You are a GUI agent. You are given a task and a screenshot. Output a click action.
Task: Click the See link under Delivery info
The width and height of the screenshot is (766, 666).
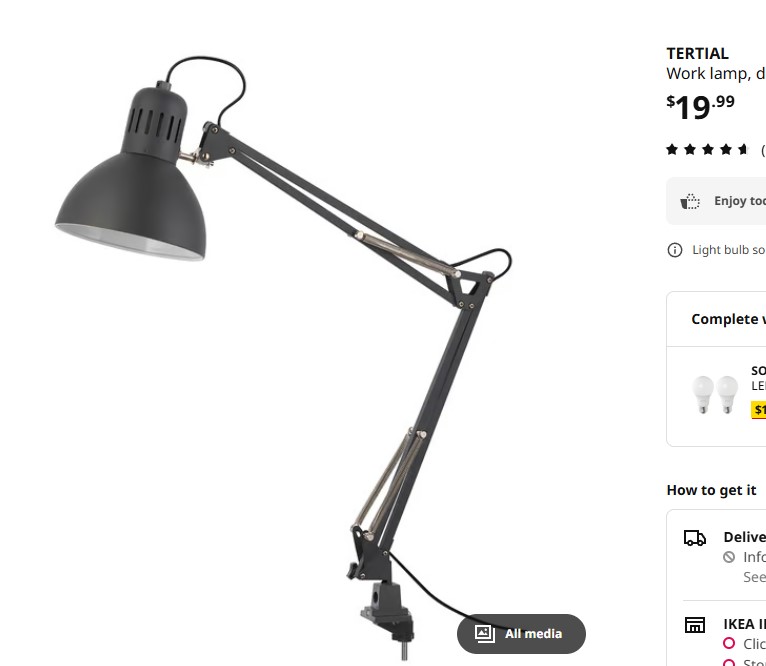pos(754,577)
